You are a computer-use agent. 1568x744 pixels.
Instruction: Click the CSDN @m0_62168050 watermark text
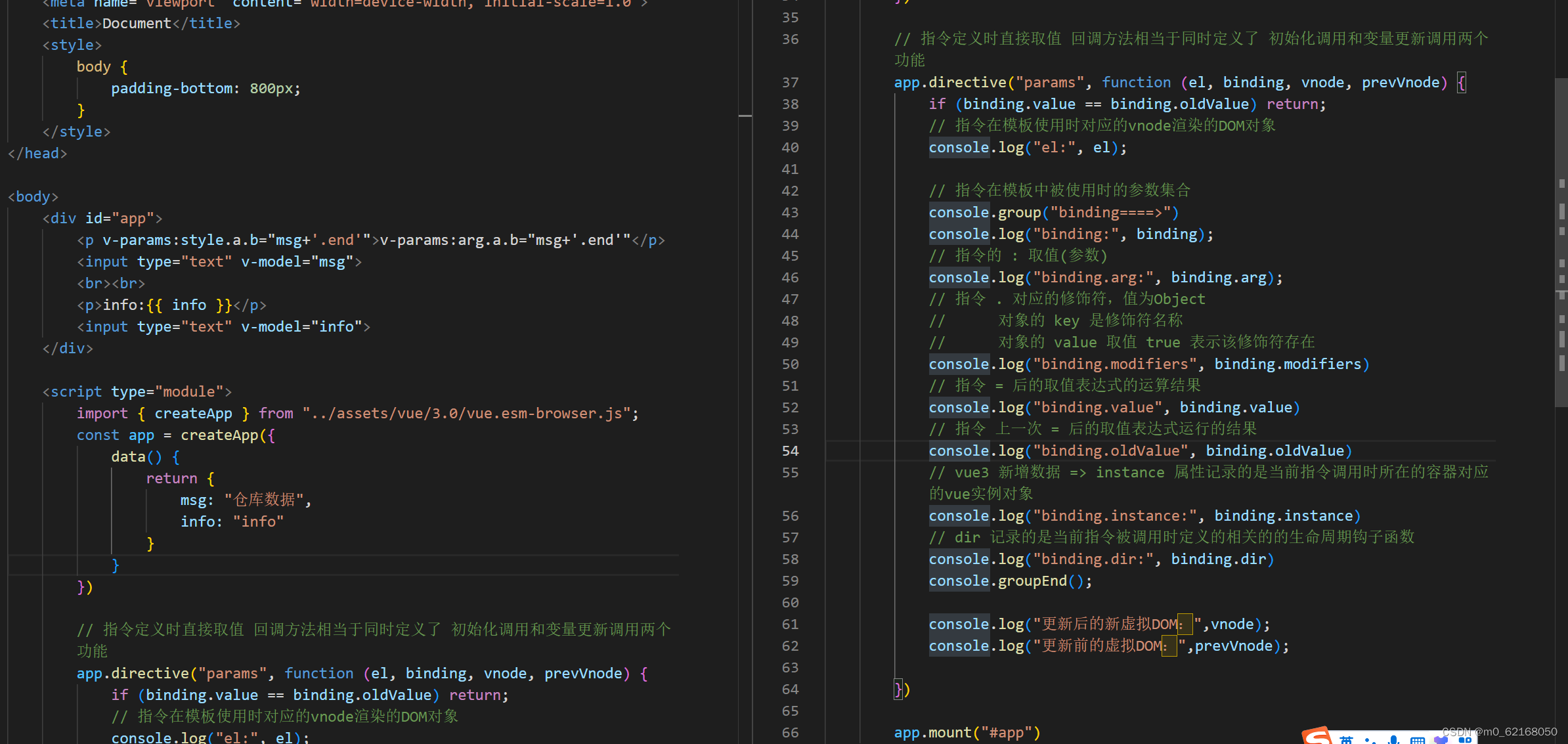click(x=1499, y=732)
